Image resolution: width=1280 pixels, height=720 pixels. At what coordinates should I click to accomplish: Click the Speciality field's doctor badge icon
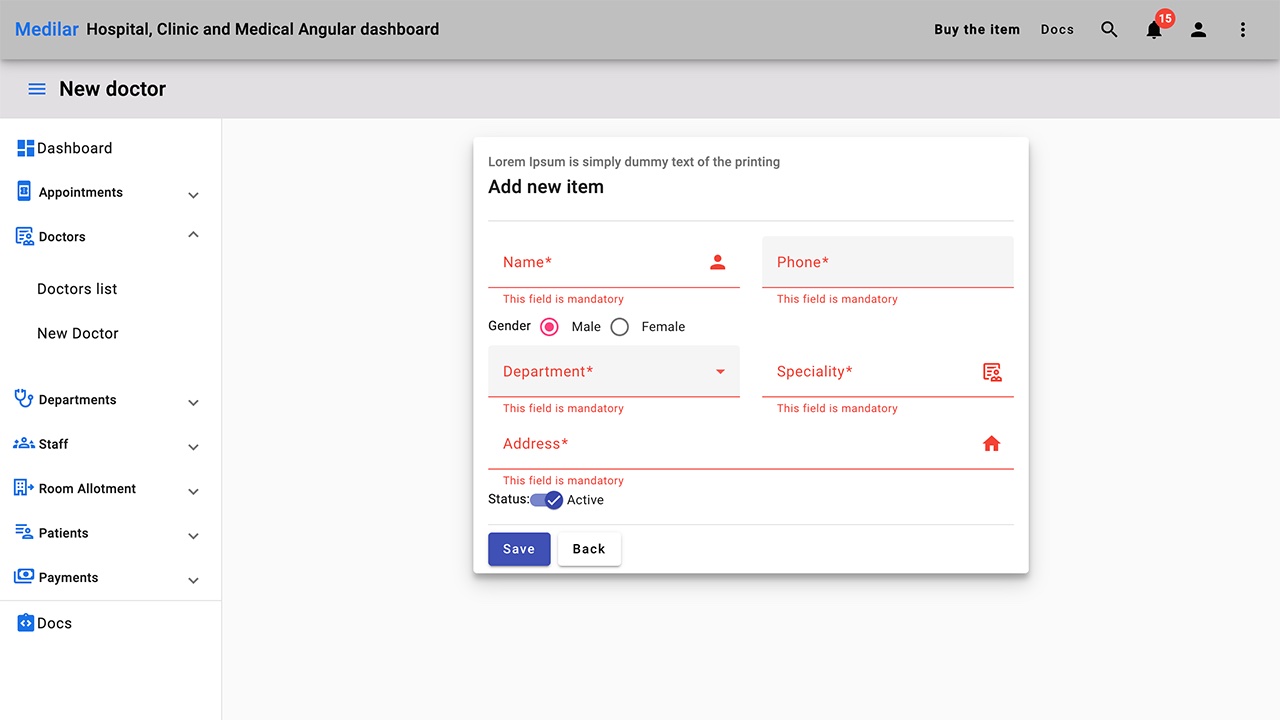click(991, 371)
